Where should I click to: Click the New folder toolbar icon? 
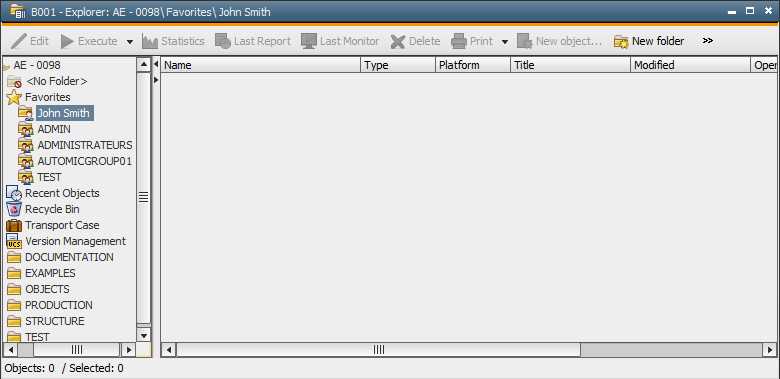[621, 41]
